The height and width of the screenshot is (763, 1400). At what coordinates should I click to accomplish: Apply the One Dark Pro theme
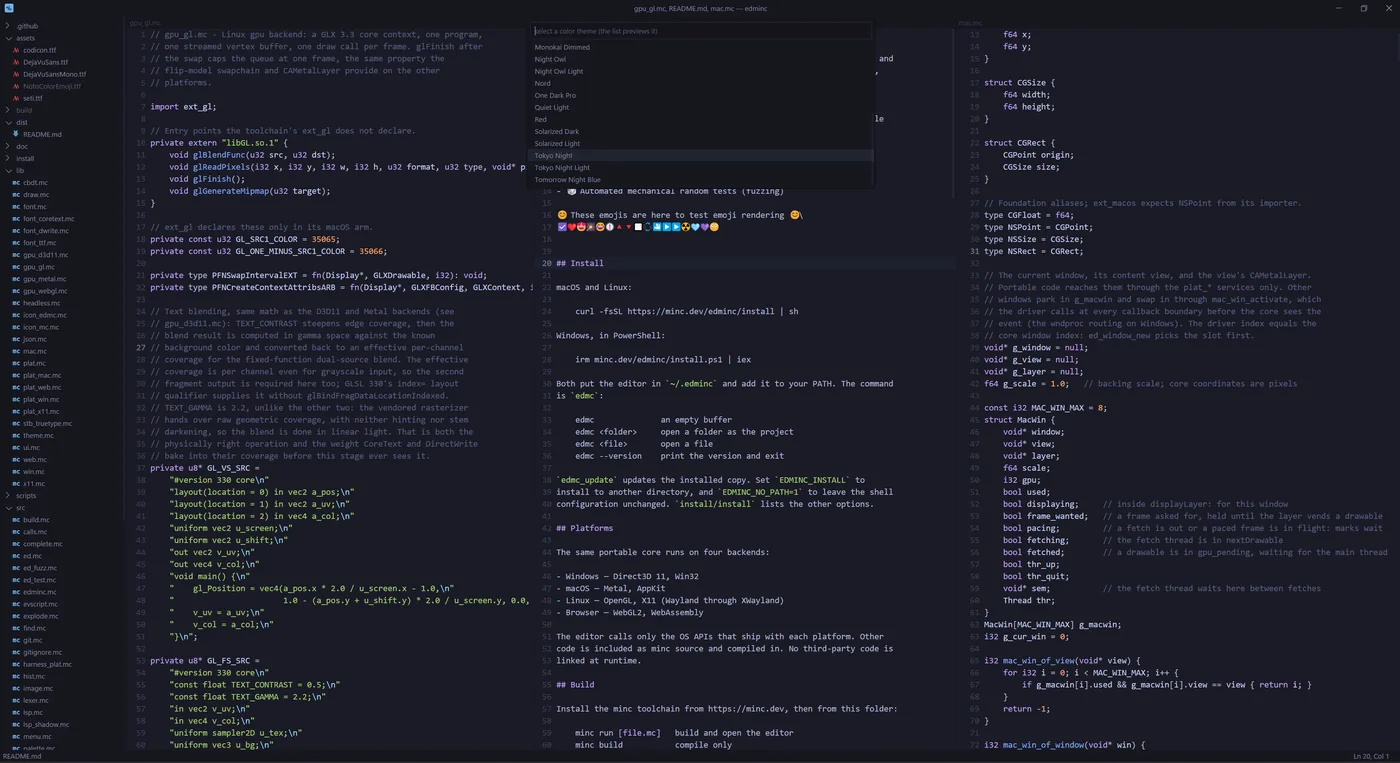(700, 95)
